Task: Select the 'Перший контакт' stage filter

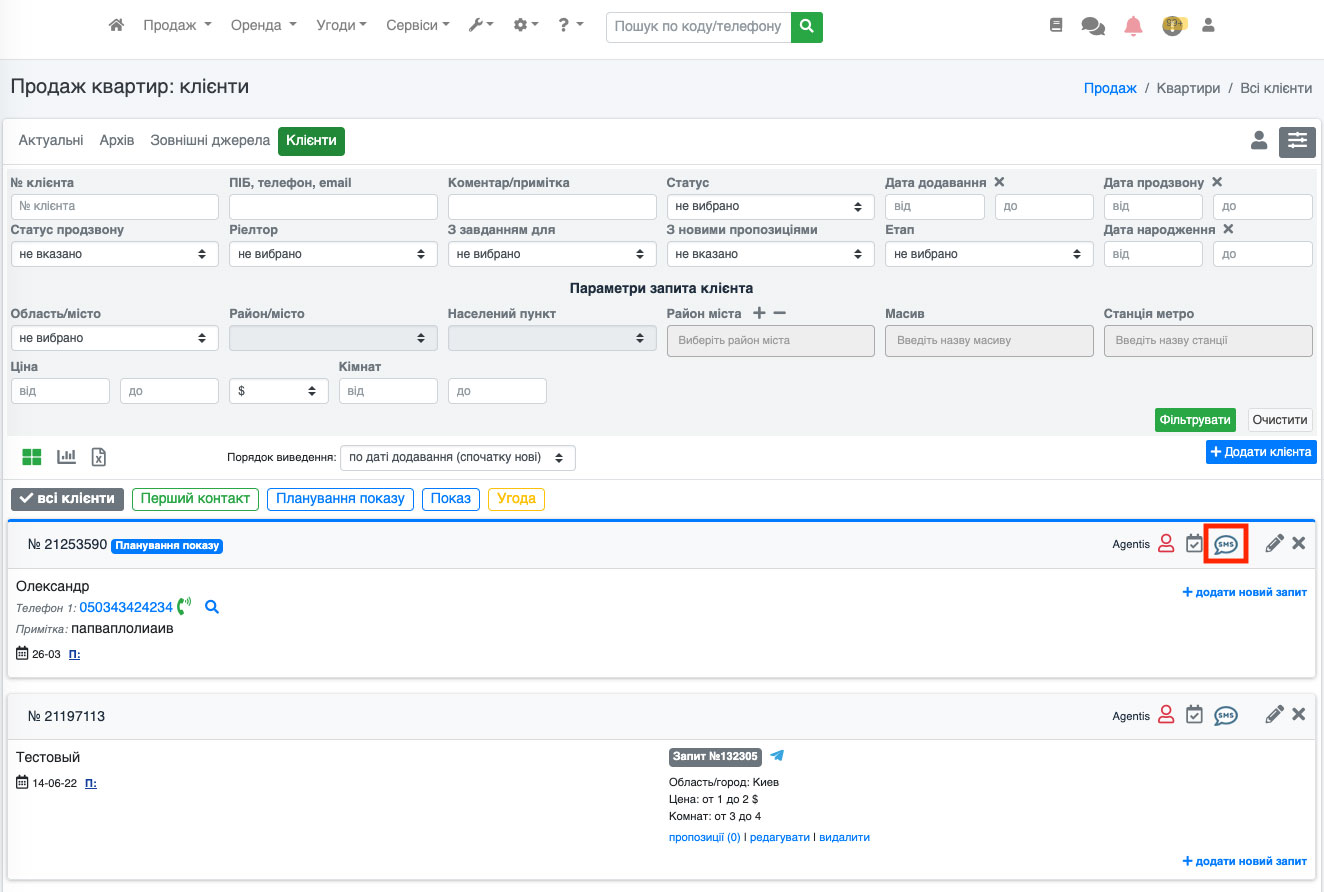Action: [195, 499]
